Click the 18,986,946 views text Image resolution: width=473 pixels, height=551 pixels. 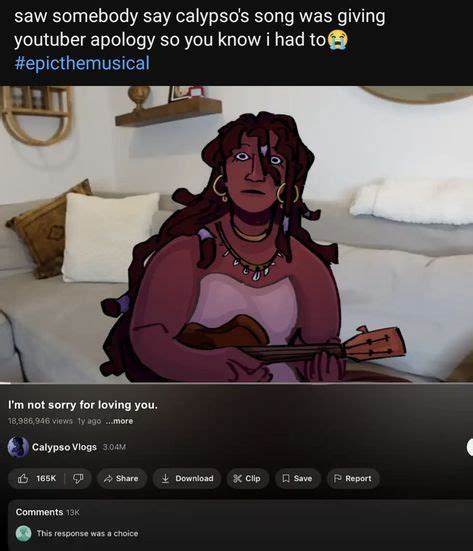pos(40,421)
